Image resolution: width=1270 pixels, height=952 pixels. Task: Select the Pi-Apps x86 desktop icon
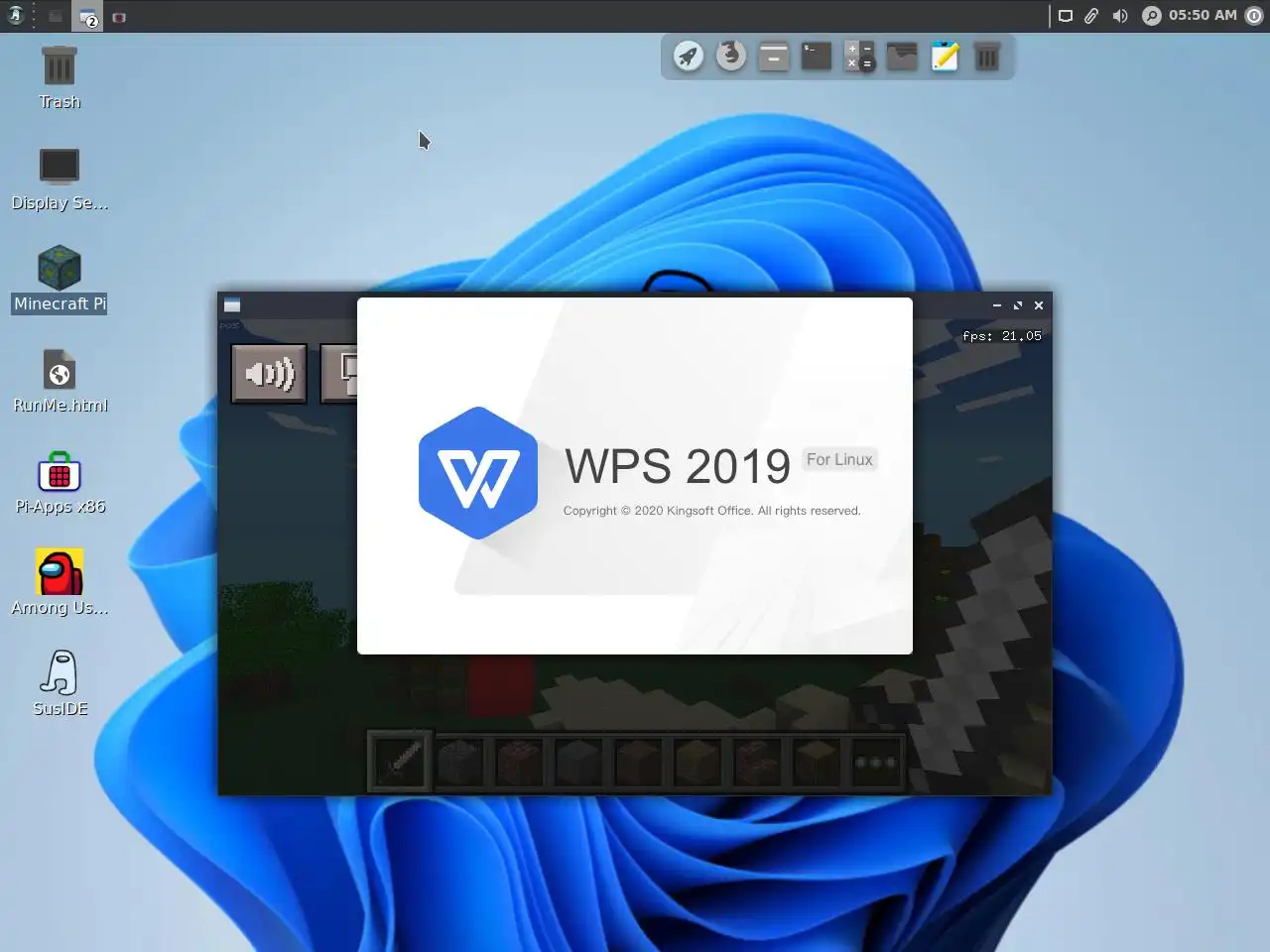click(x=60, y=482)
